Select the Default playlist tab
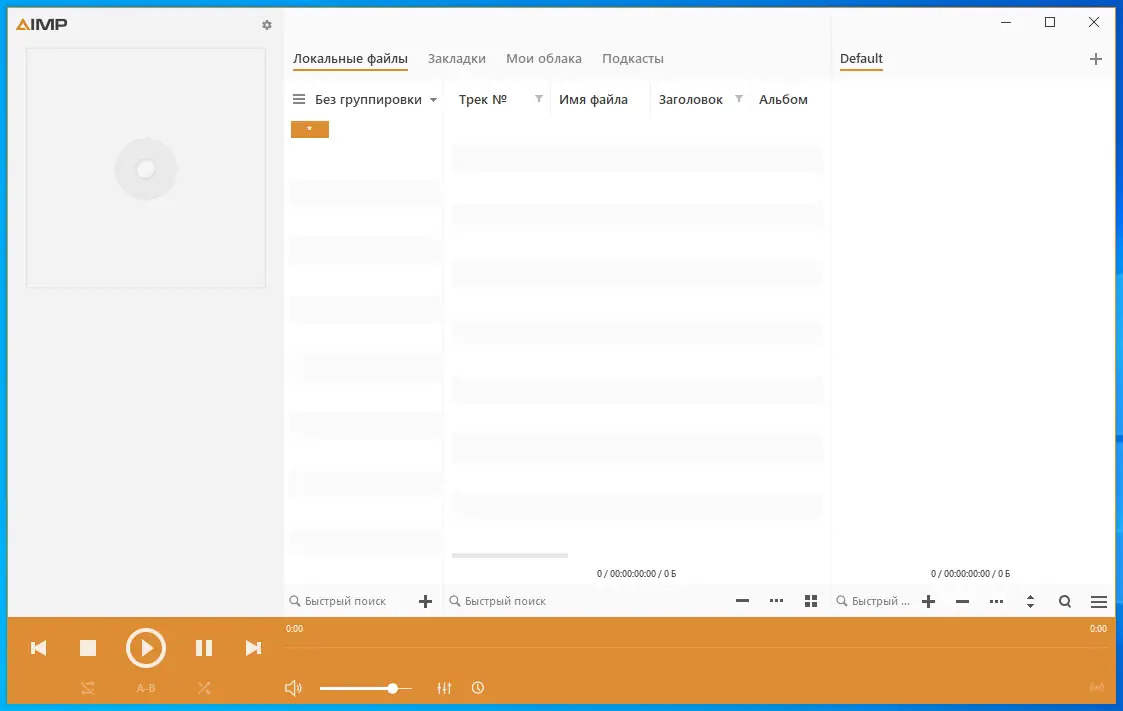 pyautogui.click(x=861, y=59)
